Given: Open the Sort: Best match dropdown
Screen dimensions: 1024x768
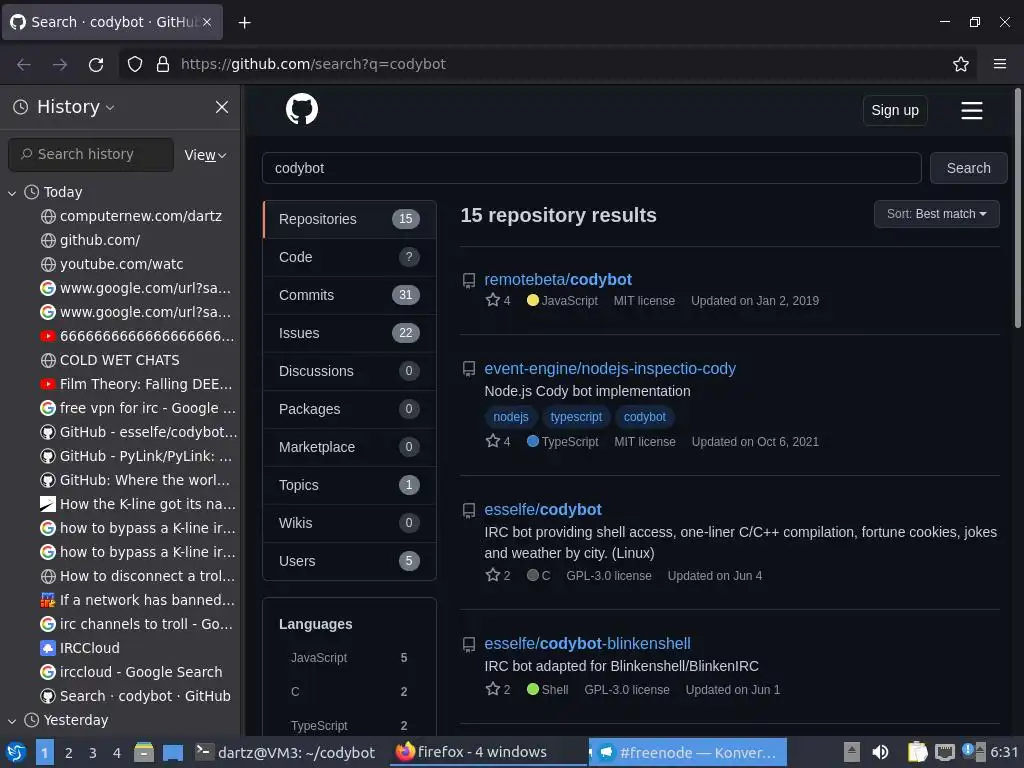Looking at the screenshot, I should 936,214.
